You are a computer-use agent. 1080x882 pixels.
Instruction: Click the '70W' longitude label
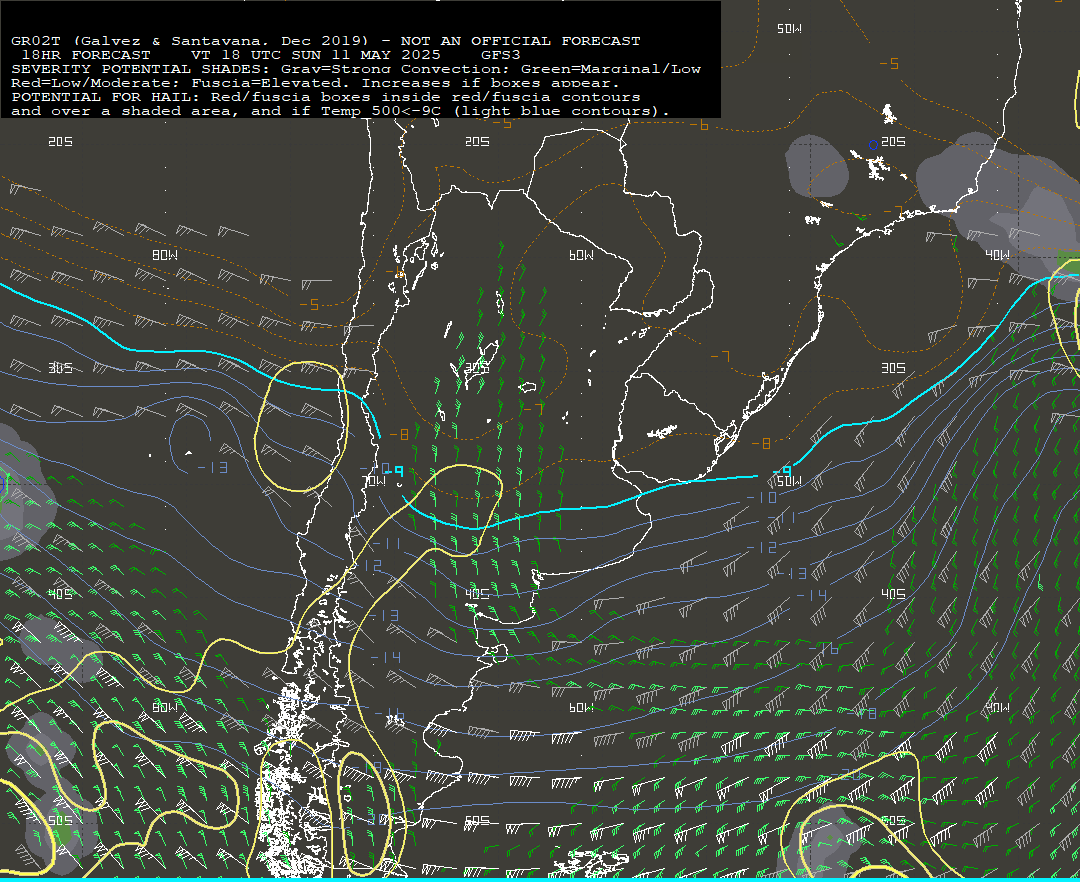coord(374,481)
